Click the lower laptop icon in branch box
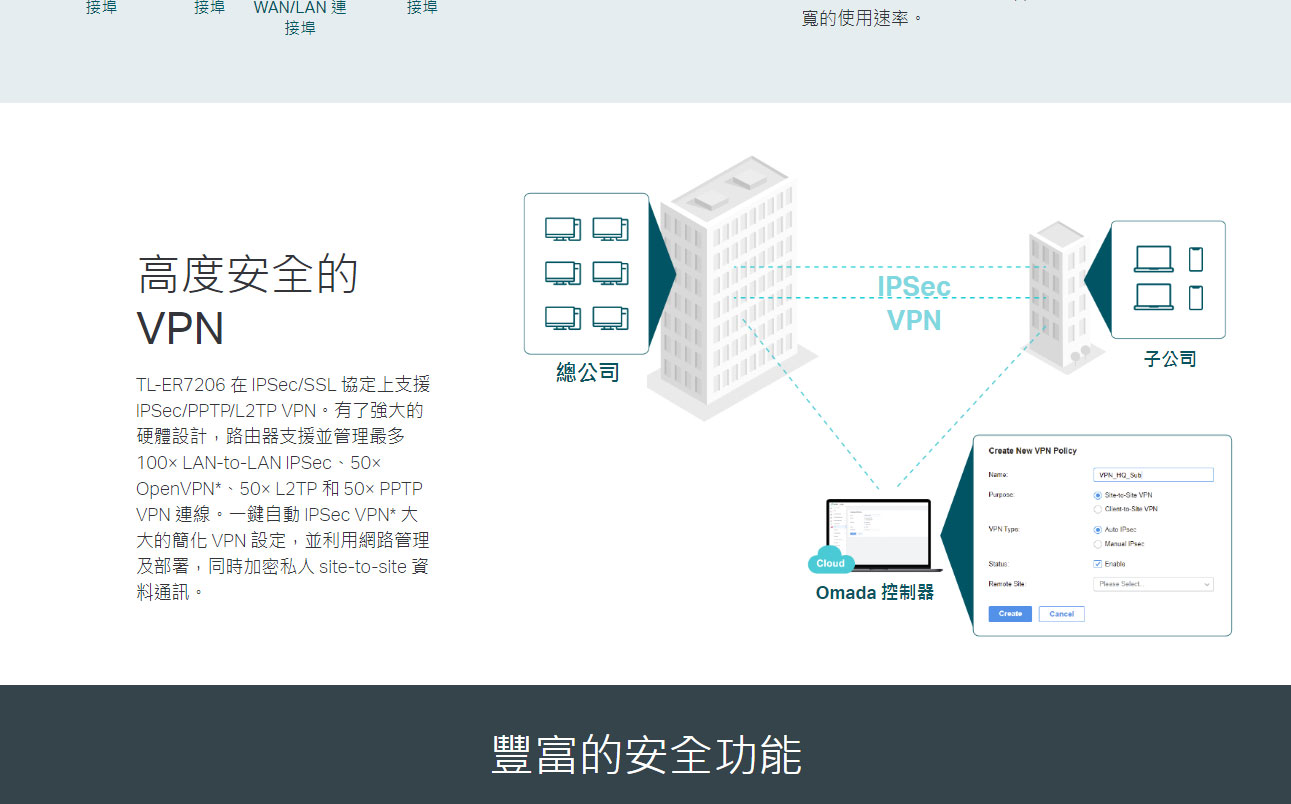The width and height of the screenshot is (1291, 804). pyautogui.click(x=1154, y=297)
